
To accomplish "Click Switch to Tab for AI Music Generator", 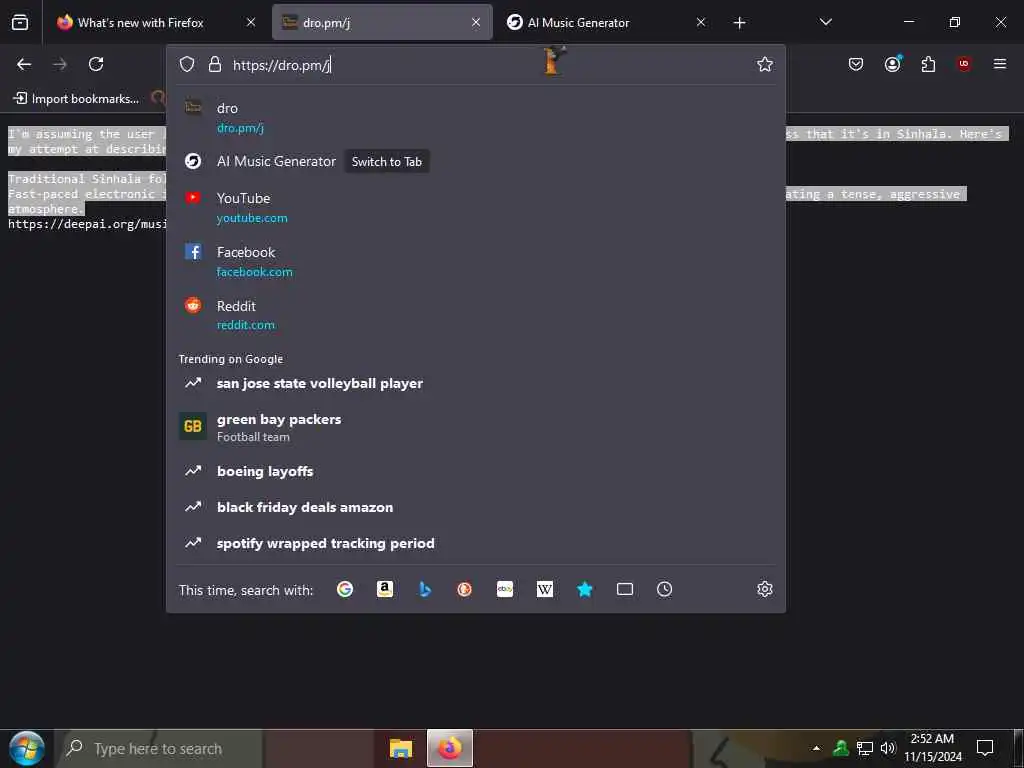I will [387, 162].
